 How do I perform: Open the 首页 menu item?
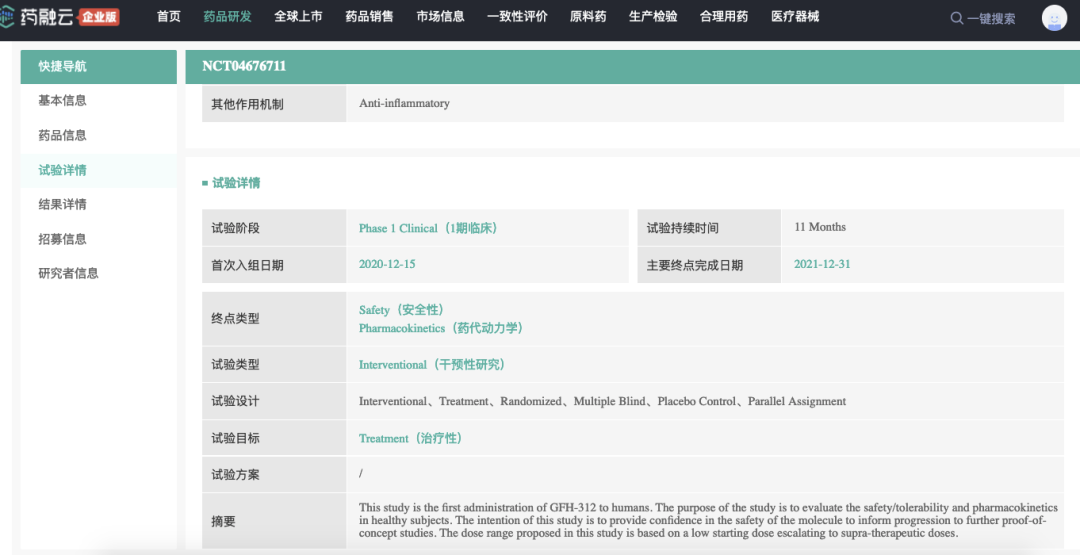(x=169, y=17)
